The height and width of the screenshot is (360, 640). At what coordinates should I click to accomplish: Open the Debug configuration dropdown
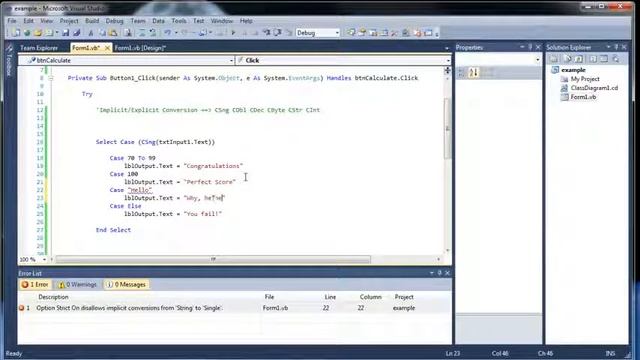(337, 33)
